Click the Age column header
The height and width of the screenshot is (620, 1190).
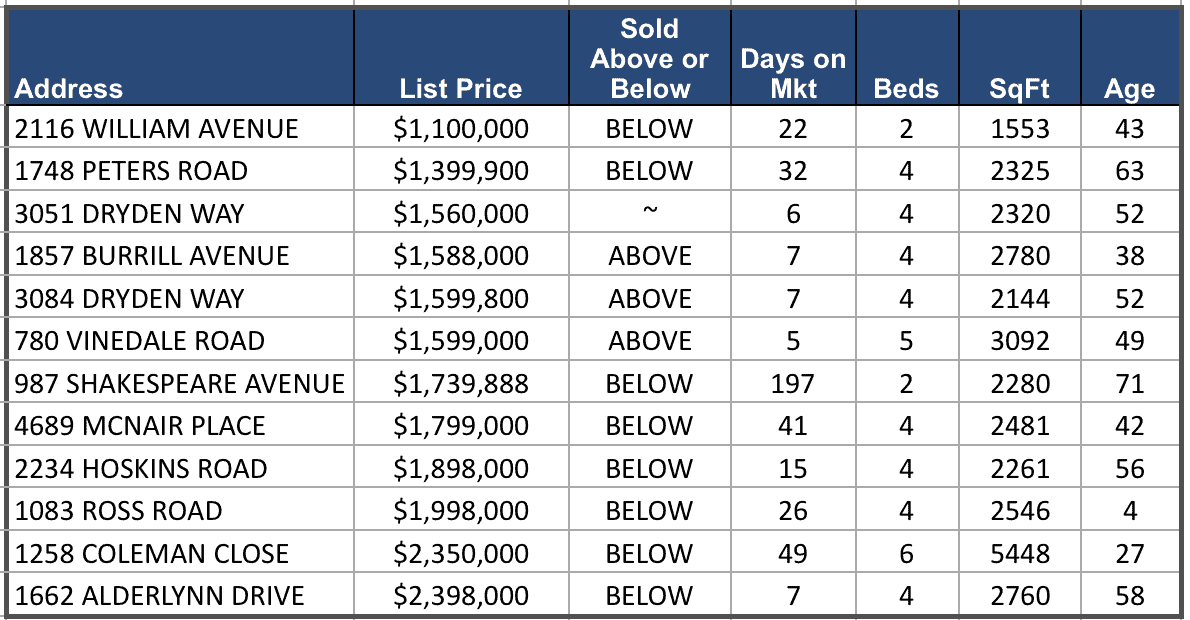(1129, 88)
